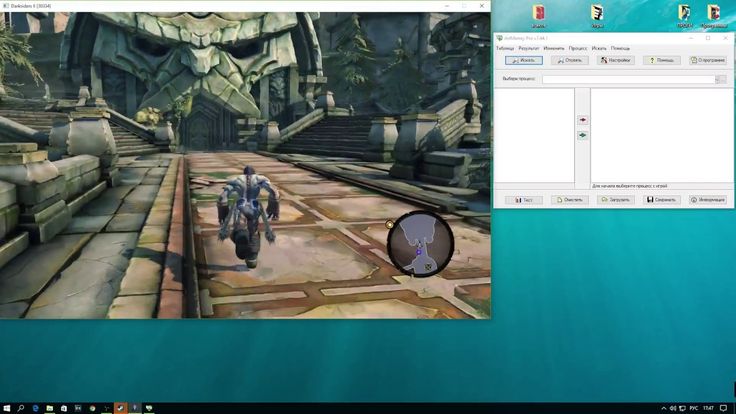Viewport: 736px width, 414px height.
Task: Minimize the ArtMoney window
Action: pos(691,38)
